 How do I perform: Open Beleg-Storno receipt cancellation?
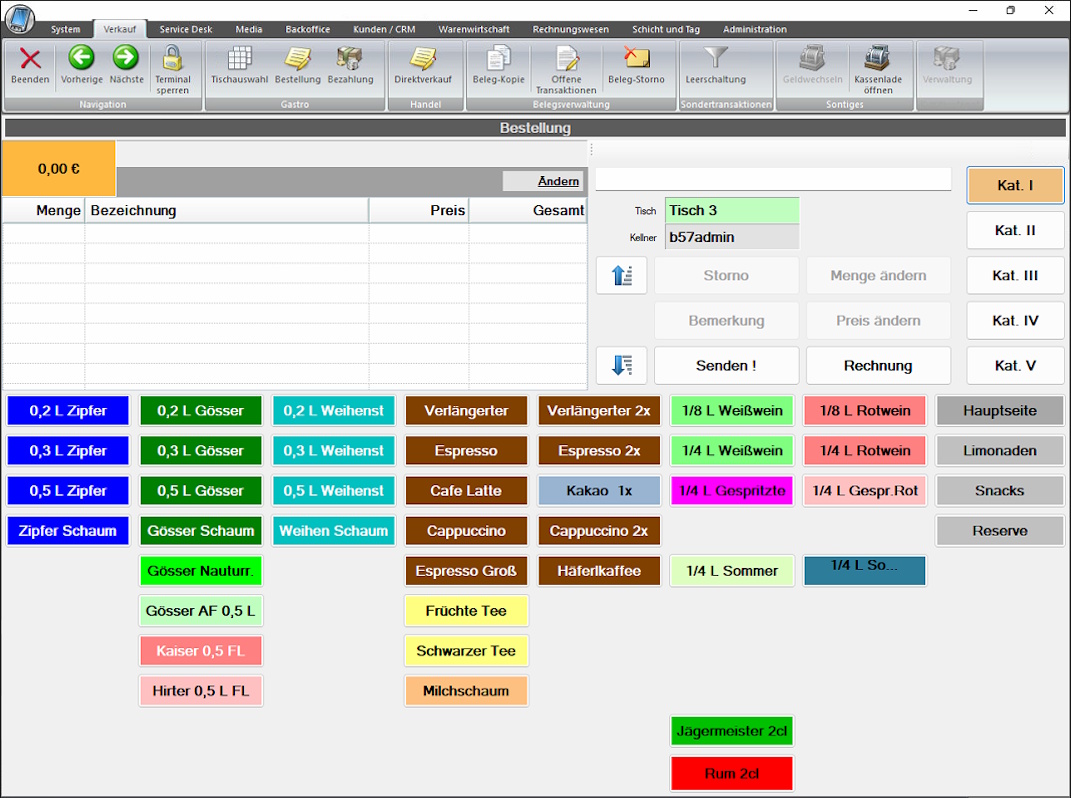point(636,59)
